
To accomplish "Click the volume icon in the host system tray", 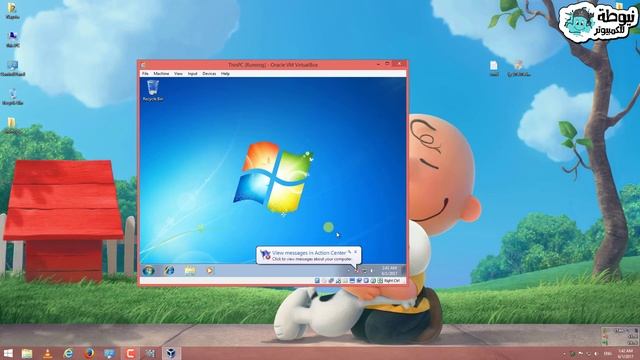I will pyautogui.click(x=596, y=353).
